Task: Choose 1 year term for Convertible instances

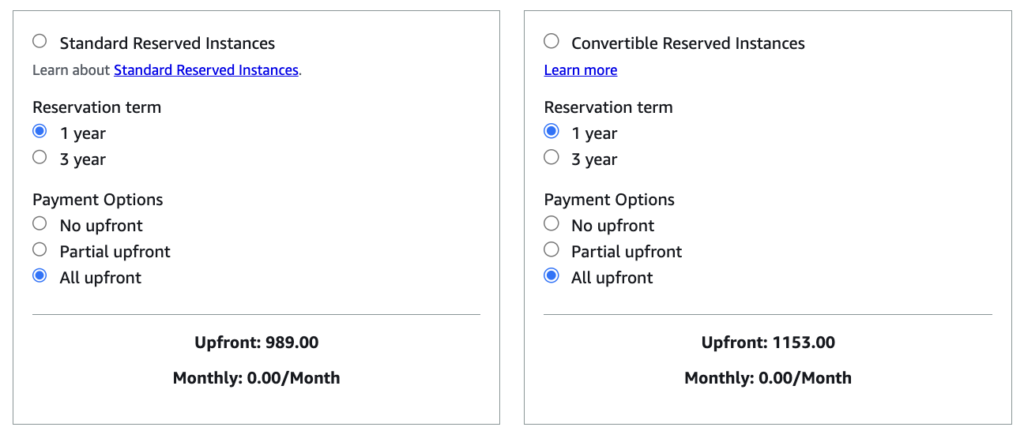Action: [551, 131]
